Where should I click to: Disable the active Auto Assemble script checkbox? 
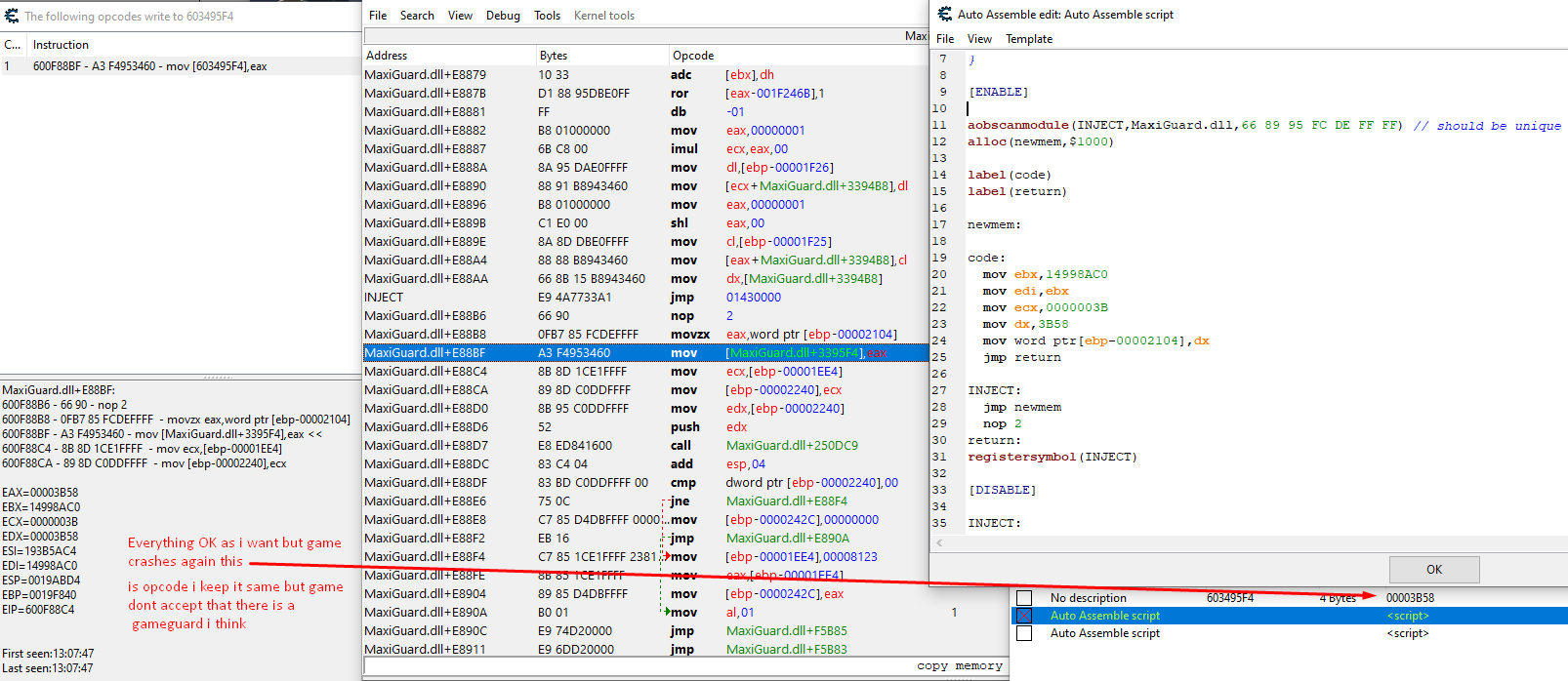(1024, 616)
